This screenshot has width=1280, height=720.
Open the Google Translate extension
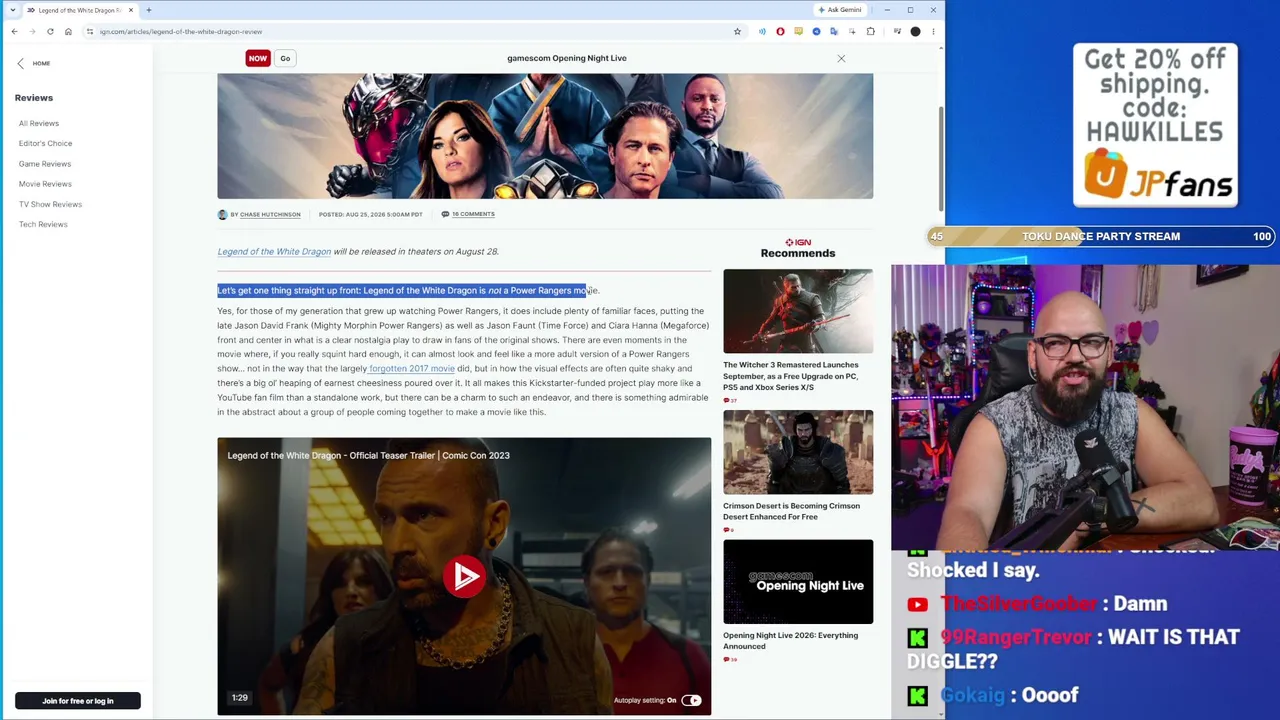tap(834, 31)
